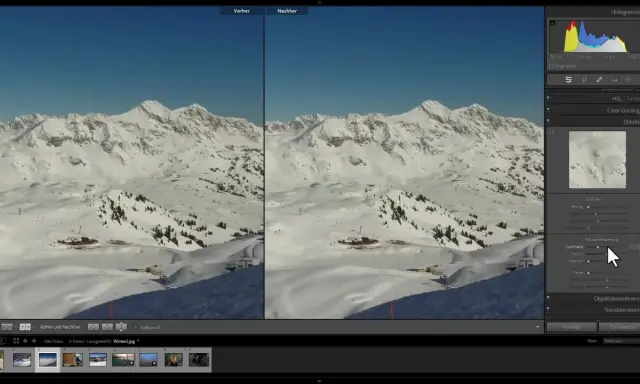Image resolution: width=640 pixels, height=384 pixels.
Task: Open grid view icon in filmstrip bar
Action: (x=16, y=341)
